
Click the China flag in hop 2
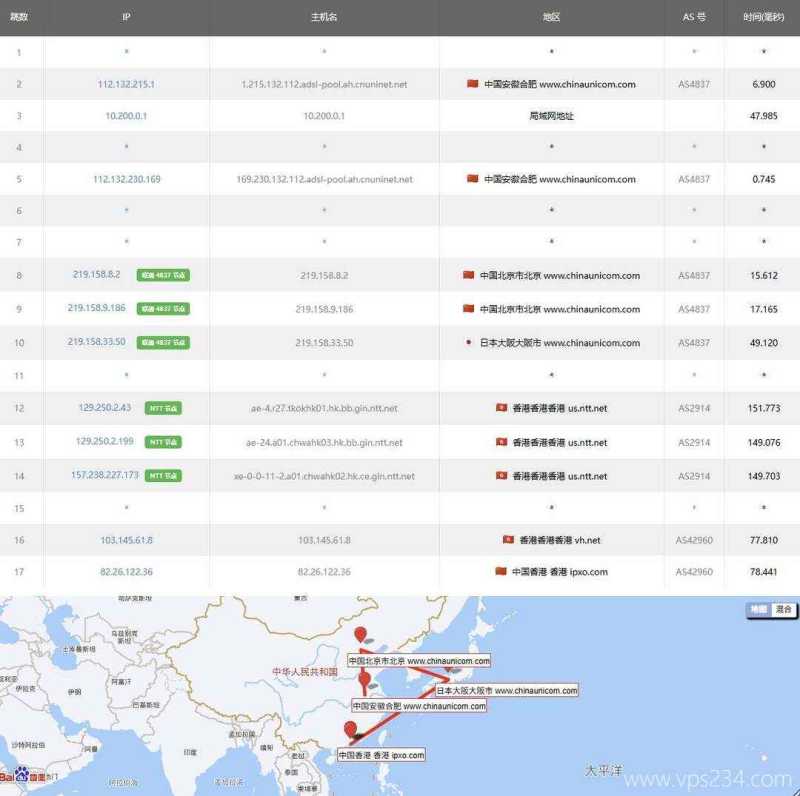pos(473,84)
